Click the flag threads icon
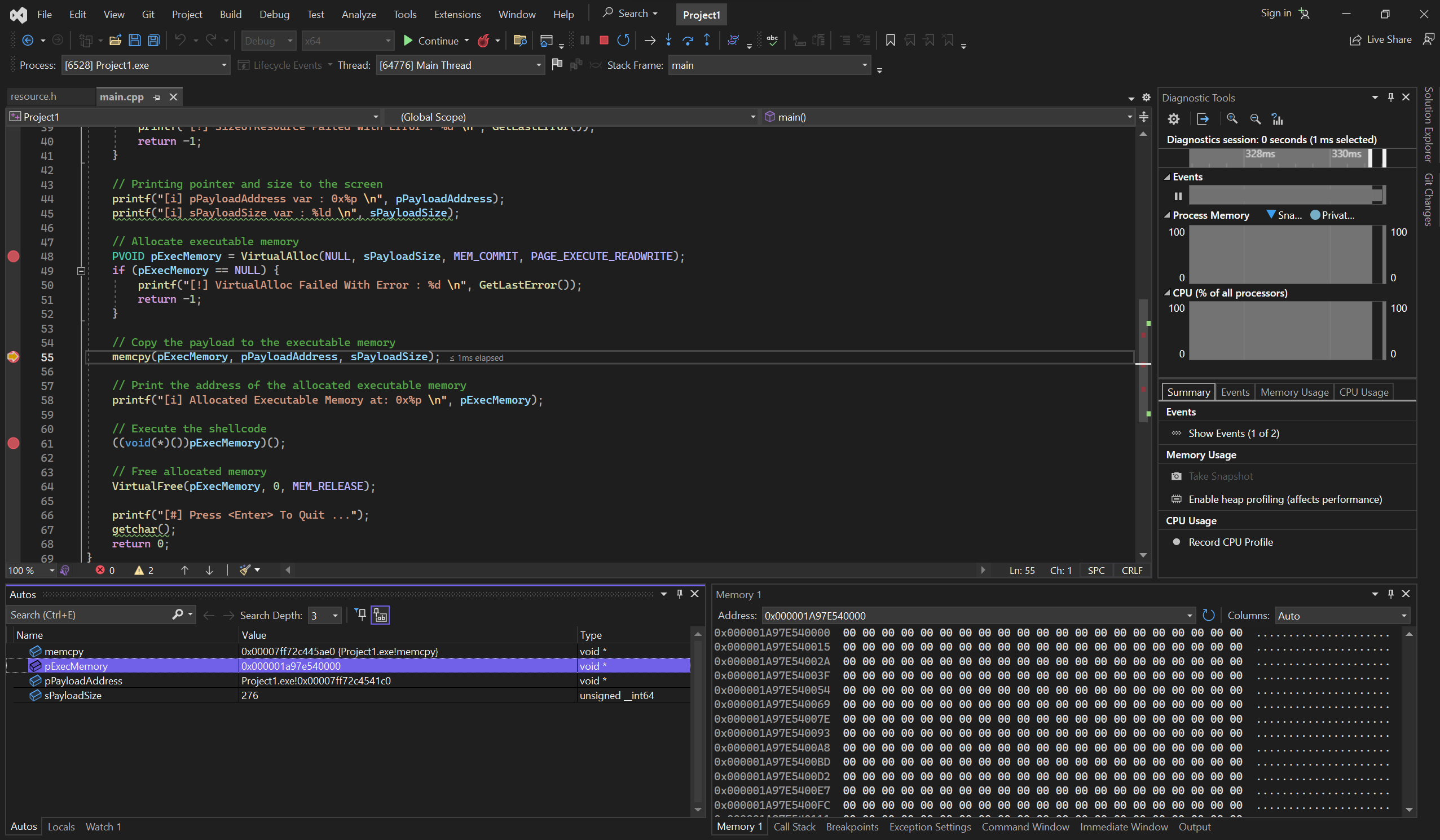Image resolution: width=1440 pixels, height=840 pixels. click(x=557, y=64)
